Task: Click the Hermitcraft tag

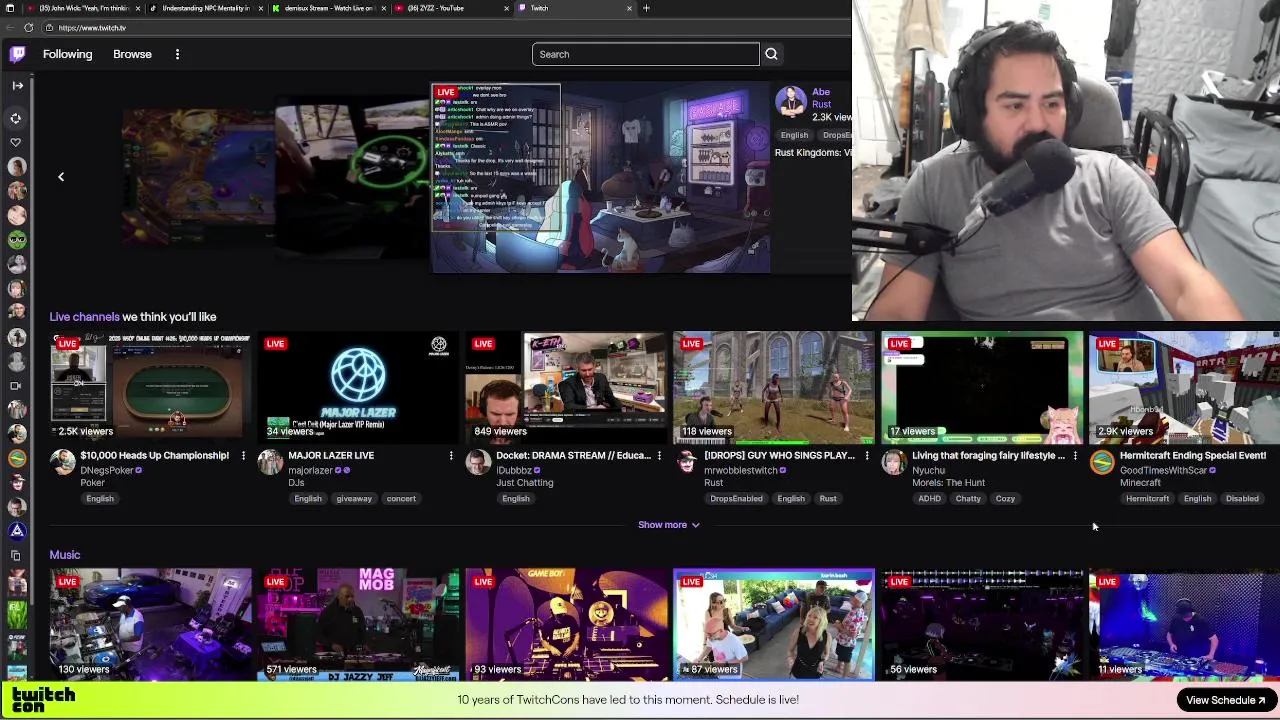Action: 1147,499
